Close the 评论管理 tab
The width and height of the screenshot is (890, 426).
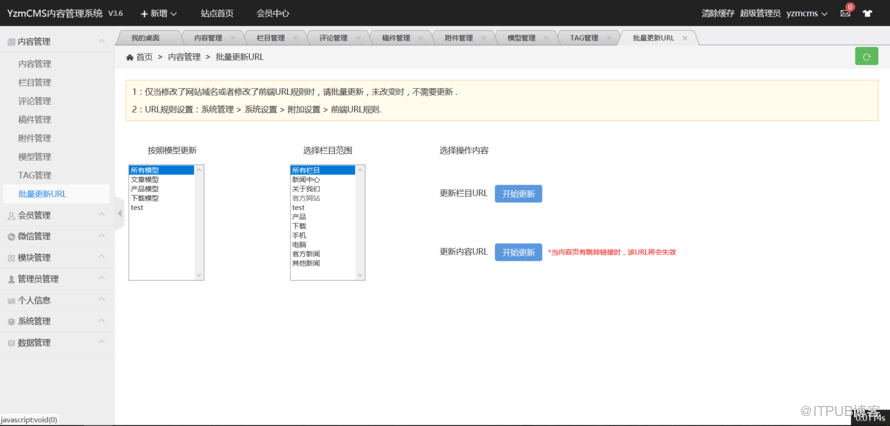pos(358,38)
